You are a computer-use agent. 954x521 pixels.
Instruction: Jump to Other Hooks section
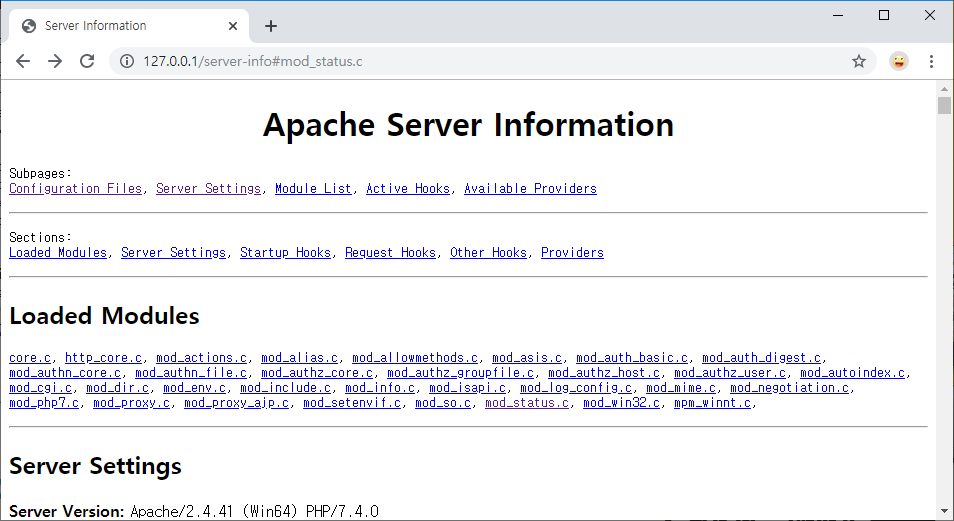[489, 253]
